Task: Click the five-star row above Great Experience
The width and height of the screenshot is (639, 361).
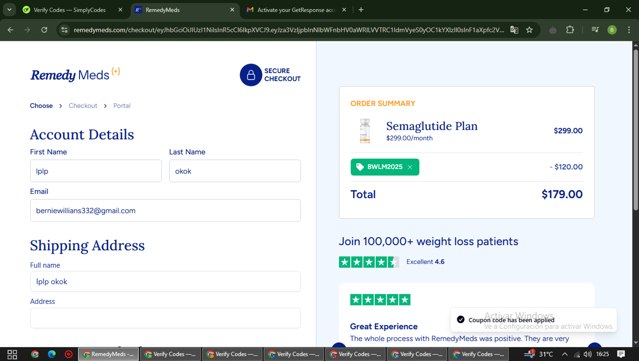Action: click(380, 300)
